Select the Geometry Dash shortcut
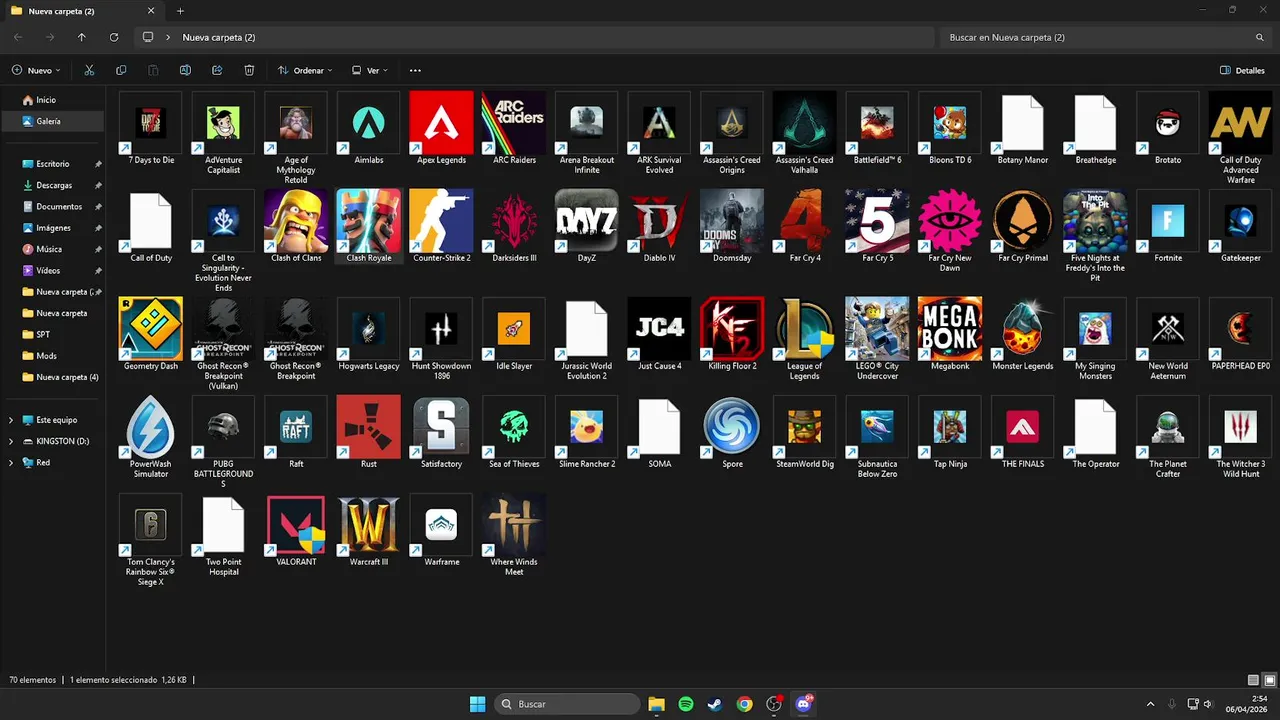The height and width of the screenshot is (720, 1280). 151,335
